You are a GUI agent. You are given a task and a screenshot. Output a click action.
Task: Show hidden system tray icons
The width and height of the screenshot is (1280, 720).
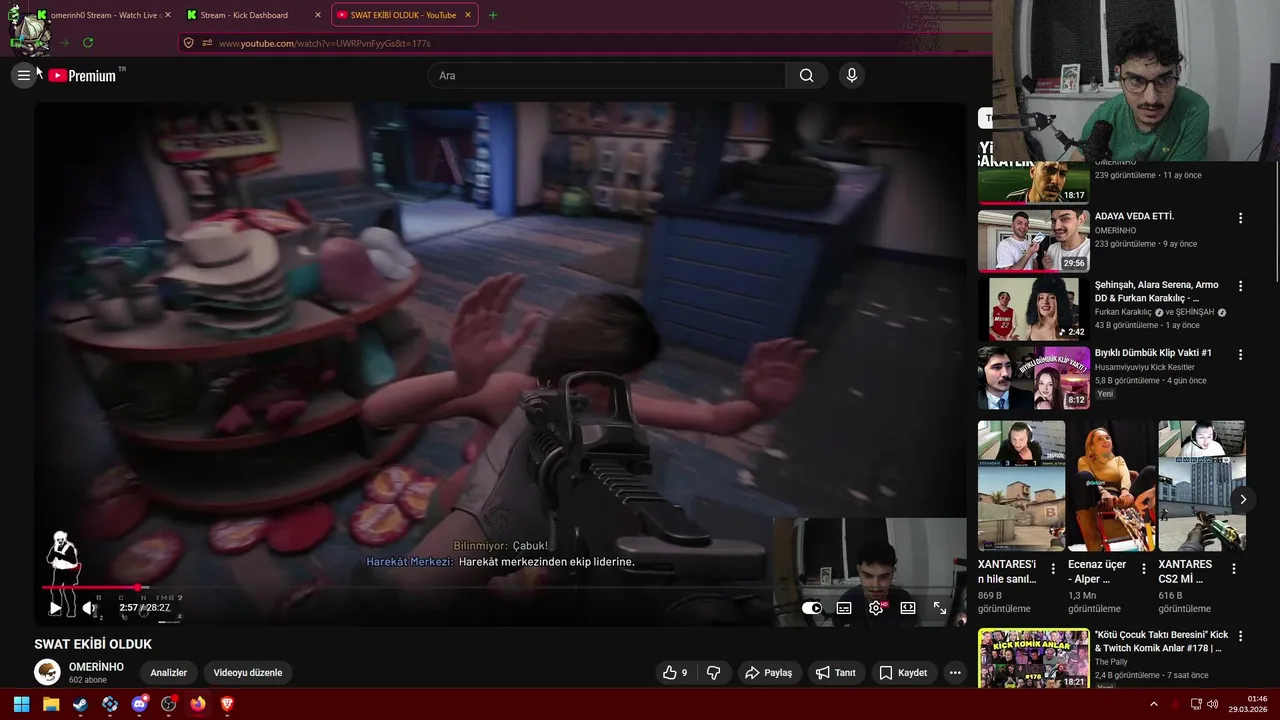1153,704
